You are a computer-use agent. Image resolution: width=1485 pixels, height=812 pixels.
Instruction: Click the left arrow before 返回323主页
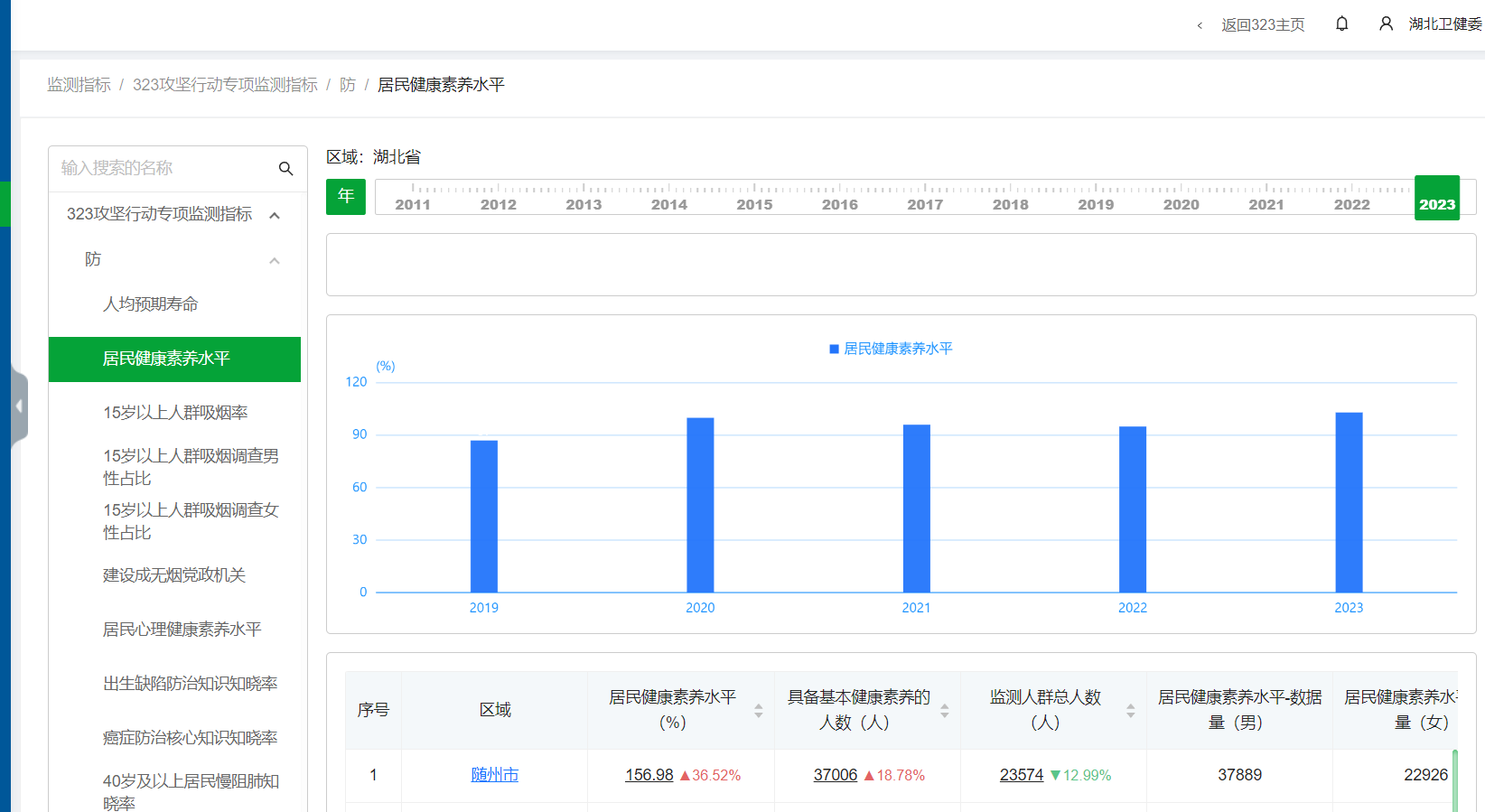(x=1200, y=25)
